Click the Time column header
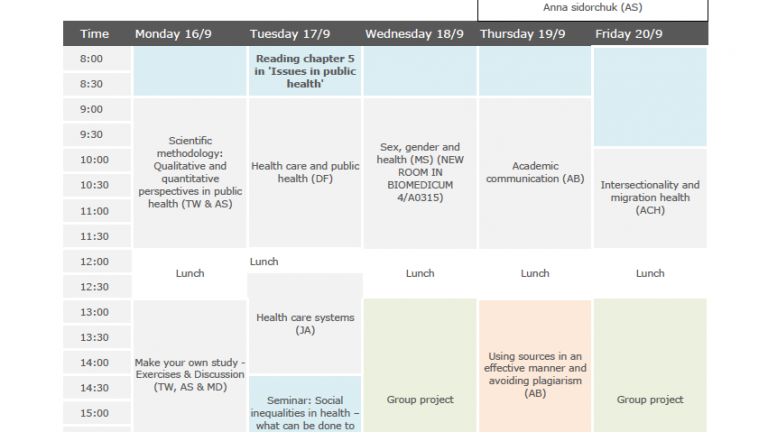Screen dimensions: 768x432 95,34
